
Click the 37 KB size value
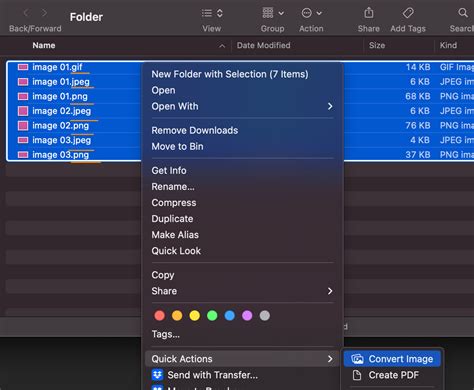click(418, 155)
